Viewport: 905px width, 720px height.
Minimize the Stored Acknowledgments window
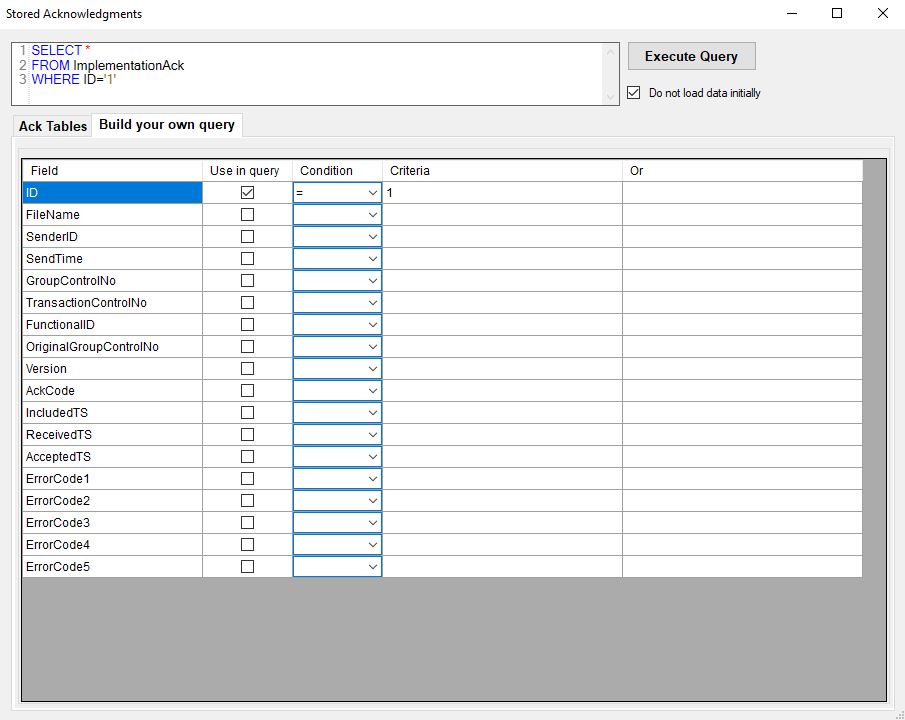point(792,13)
